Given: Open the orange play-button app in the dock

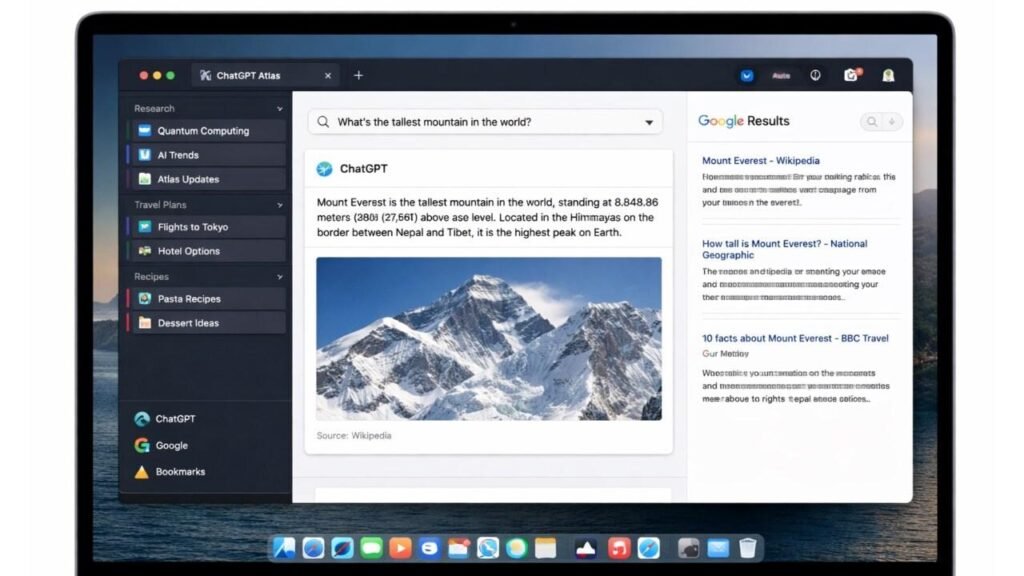Looking at the screenshot, I should [400, 548].
